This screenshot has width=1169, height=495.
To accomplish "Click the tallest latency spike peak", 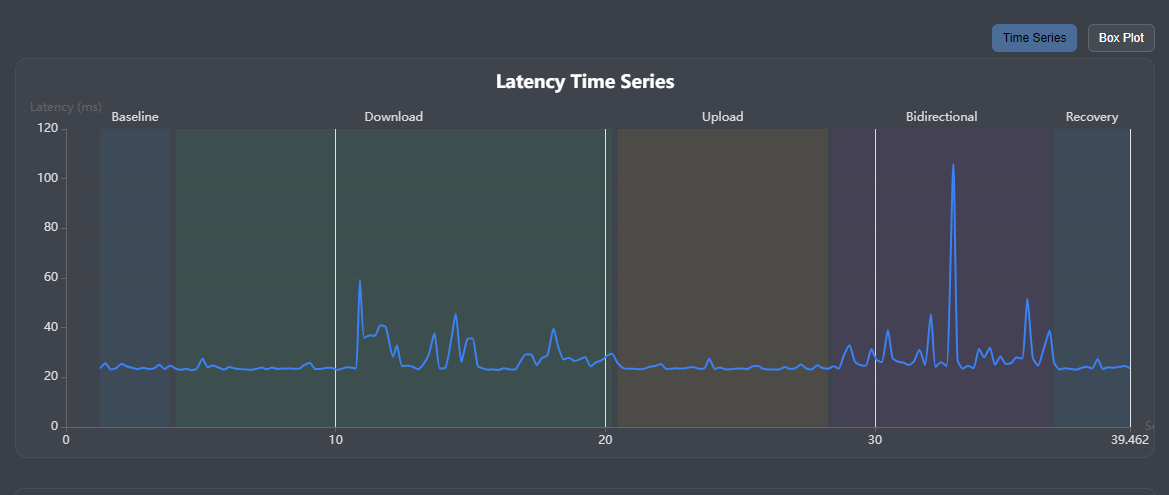I will point(953,164).
